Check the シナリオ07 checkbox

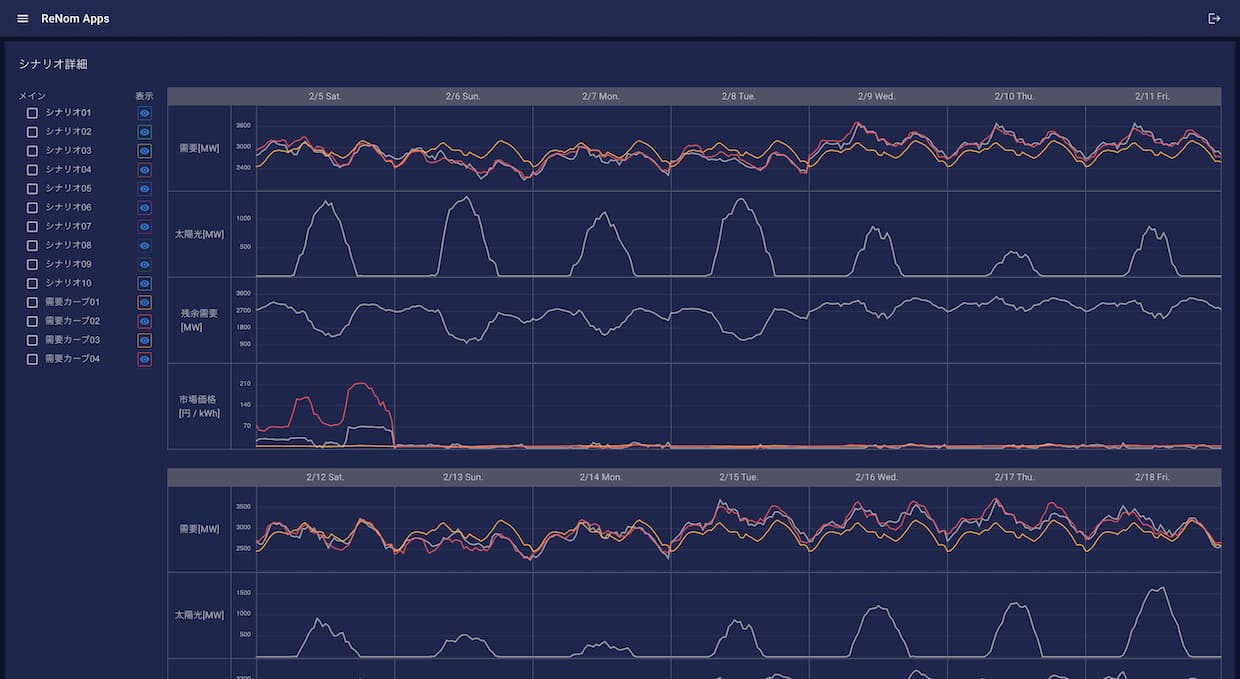click(32, 227)
